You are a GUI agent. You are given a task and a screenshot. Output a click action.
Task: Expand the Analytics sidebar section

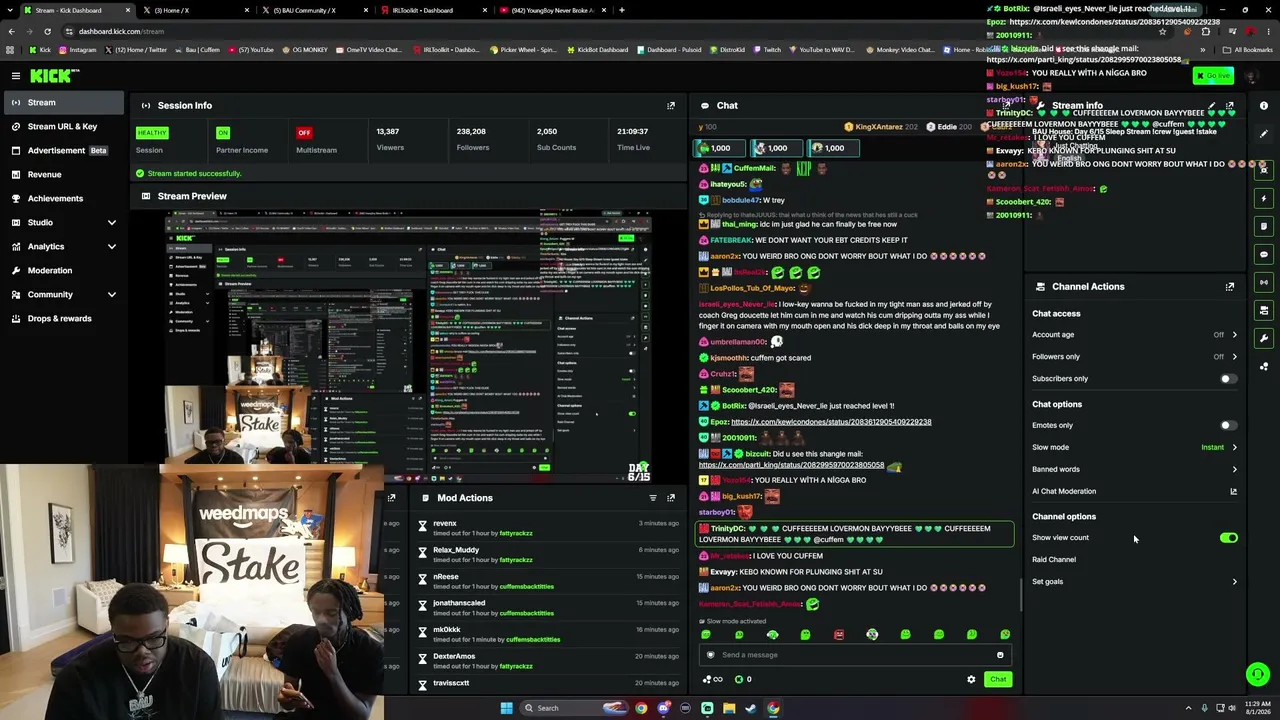pyautogui.click(x=112, y=246)
